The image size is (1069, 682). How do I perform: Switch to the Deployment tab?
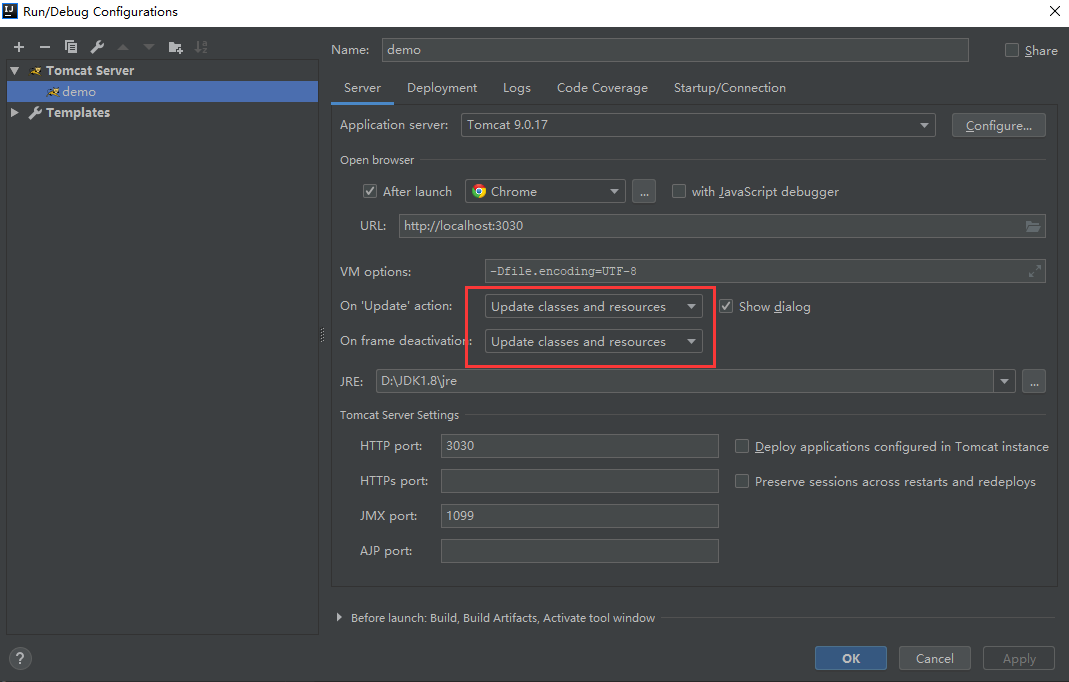(442, 88)
